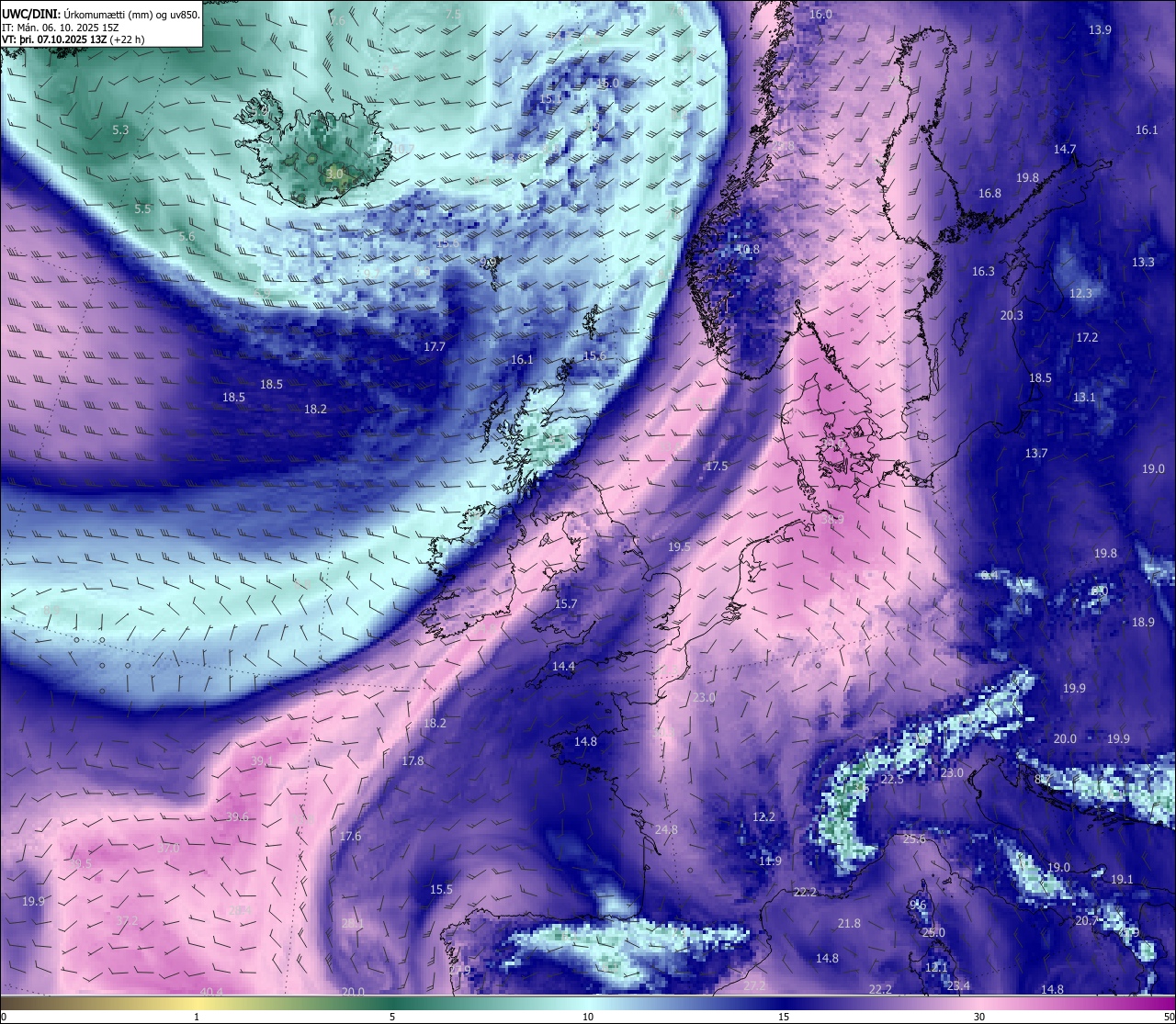Click the VT valid time line (+22 h)
1176x1024 pixels.
pos(73,39)
